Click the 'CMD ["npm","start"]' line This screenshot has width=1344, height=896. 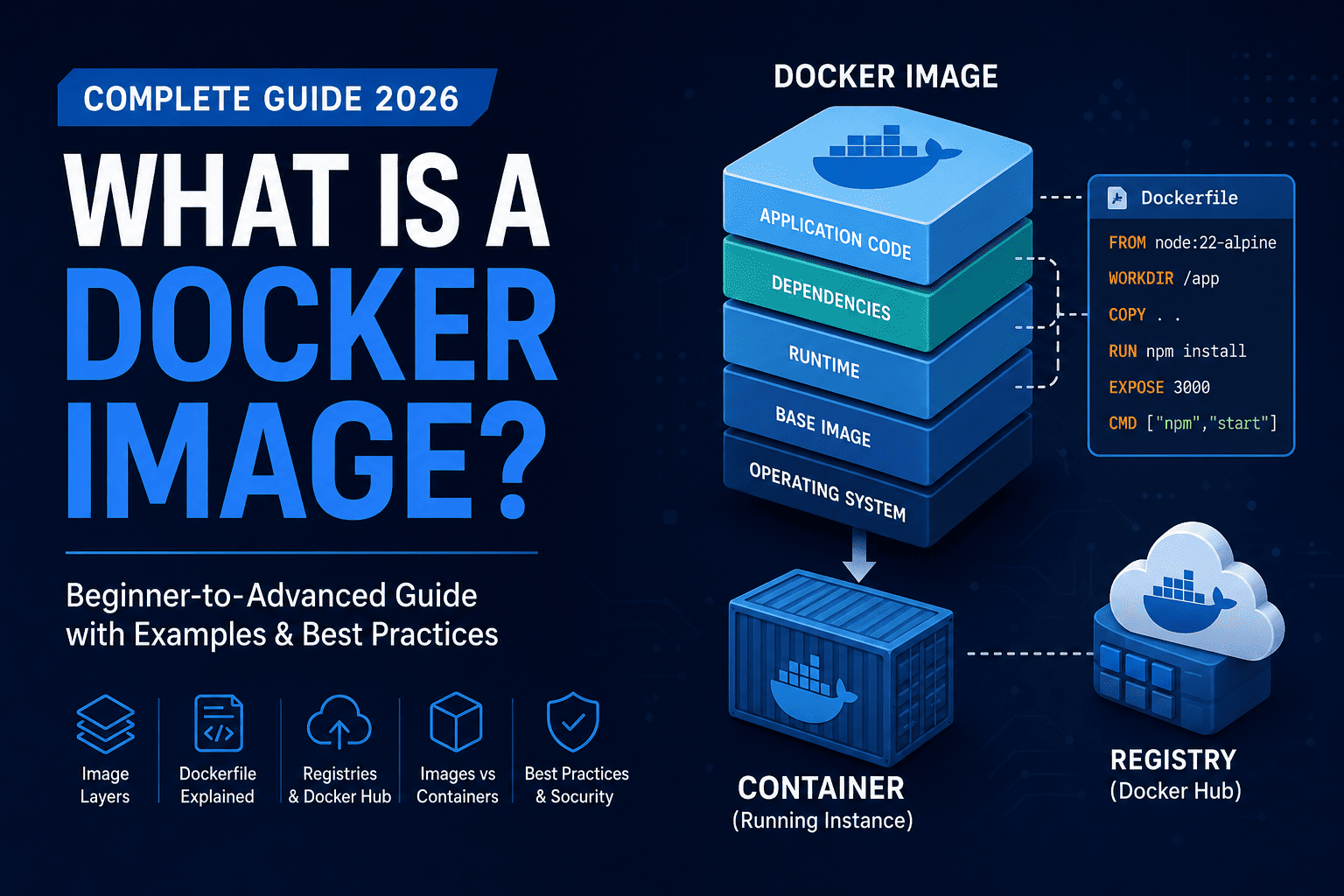pos(1192,423)
